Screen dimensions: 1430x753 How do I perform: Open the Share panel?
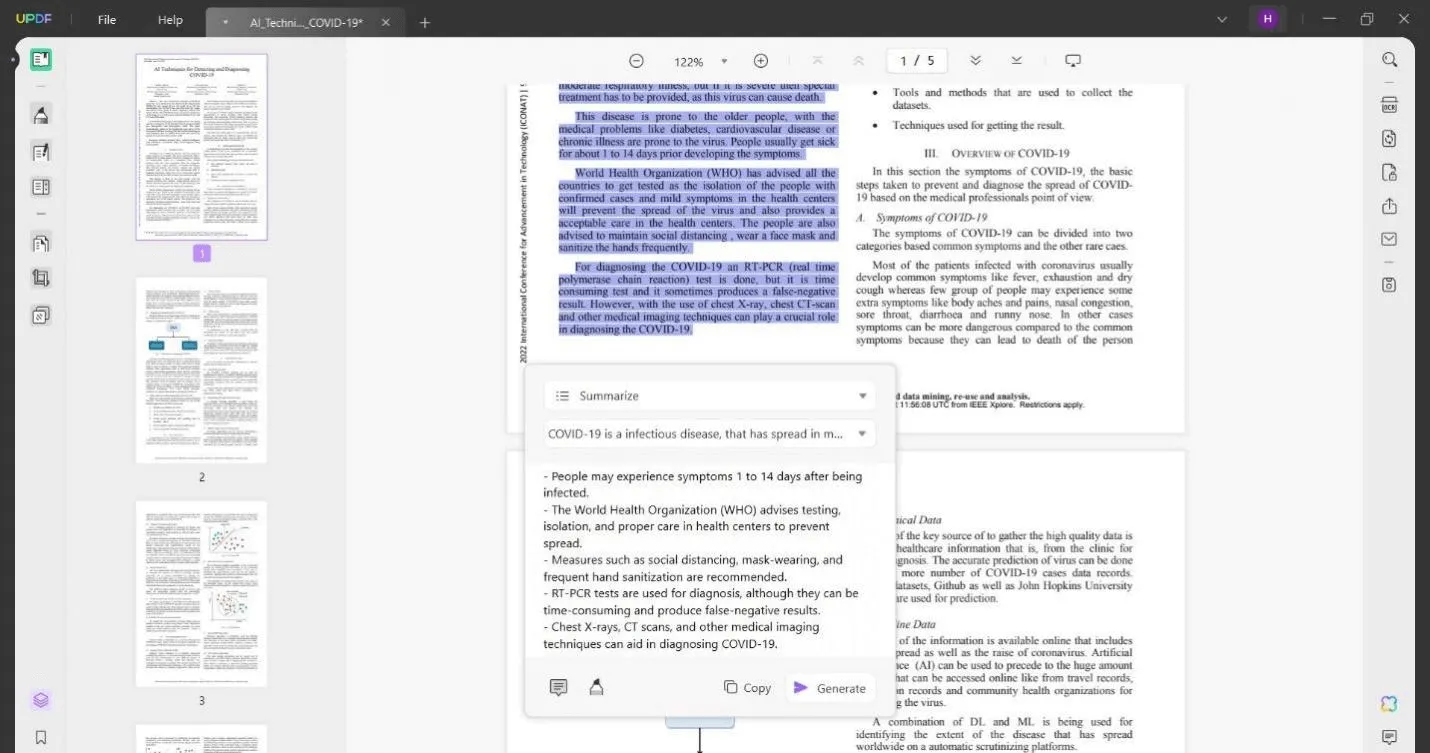[1389, 206]
